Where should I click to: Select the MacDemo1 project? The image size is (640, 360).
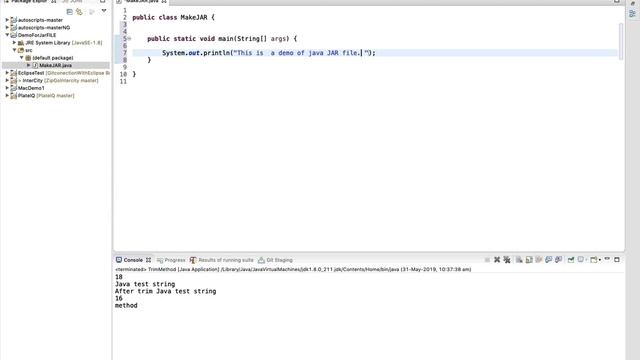coord(31,88)
